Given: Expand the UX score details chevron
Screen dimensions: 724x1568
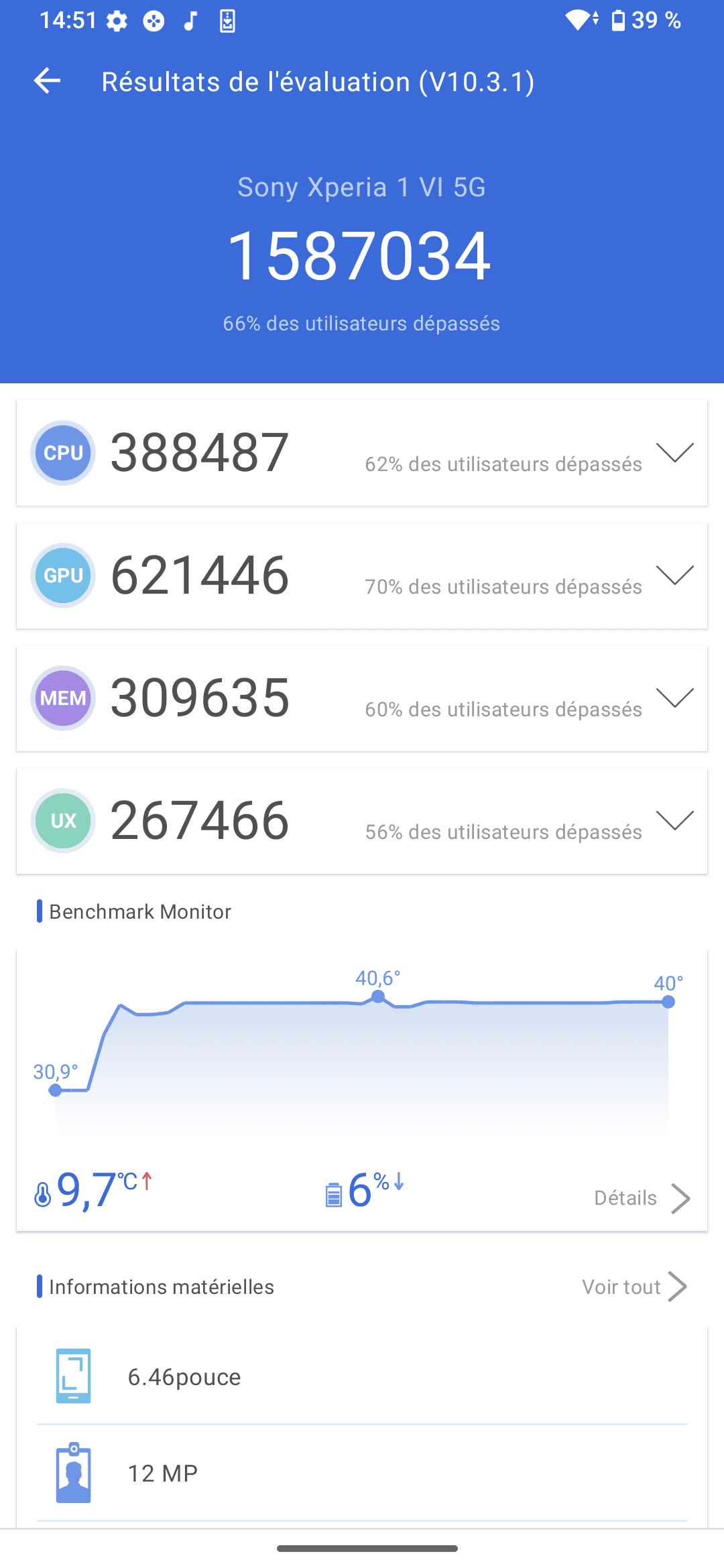Looking at the screenshot, I should click(x=674, y=821).
